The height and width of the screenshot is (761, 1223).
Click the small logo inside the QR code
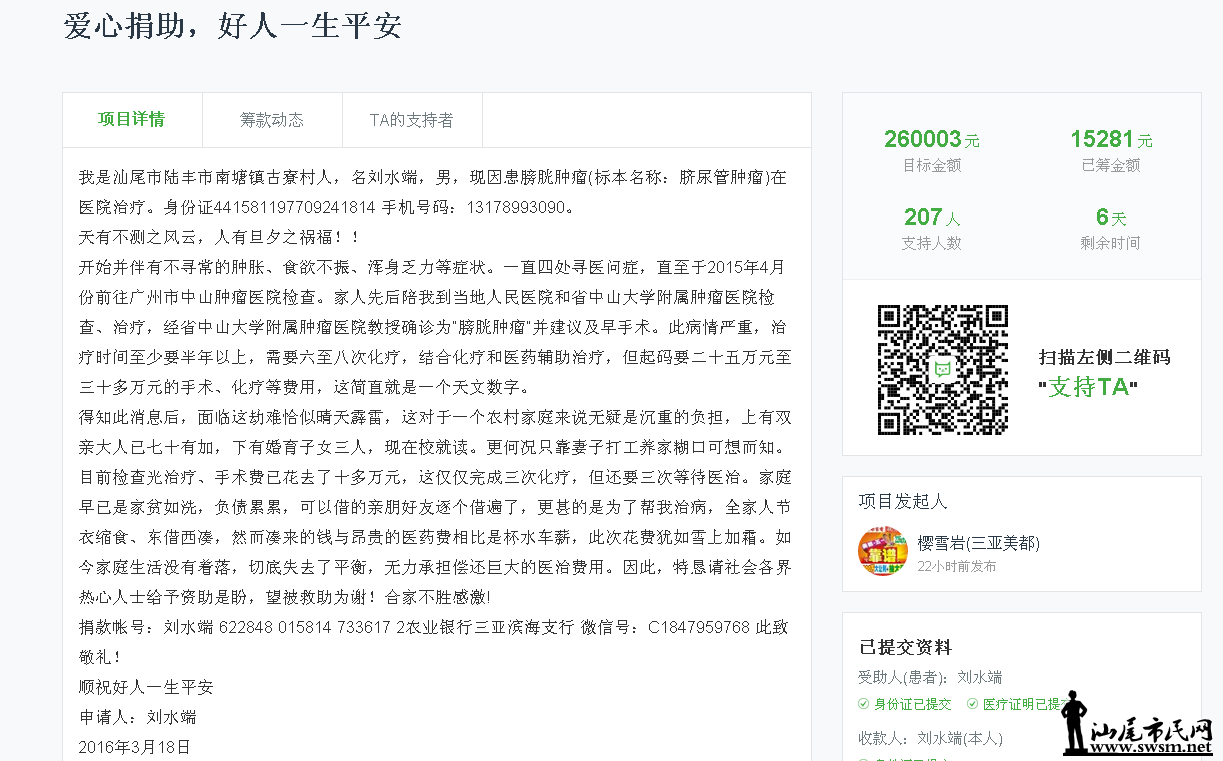(942, 369)
